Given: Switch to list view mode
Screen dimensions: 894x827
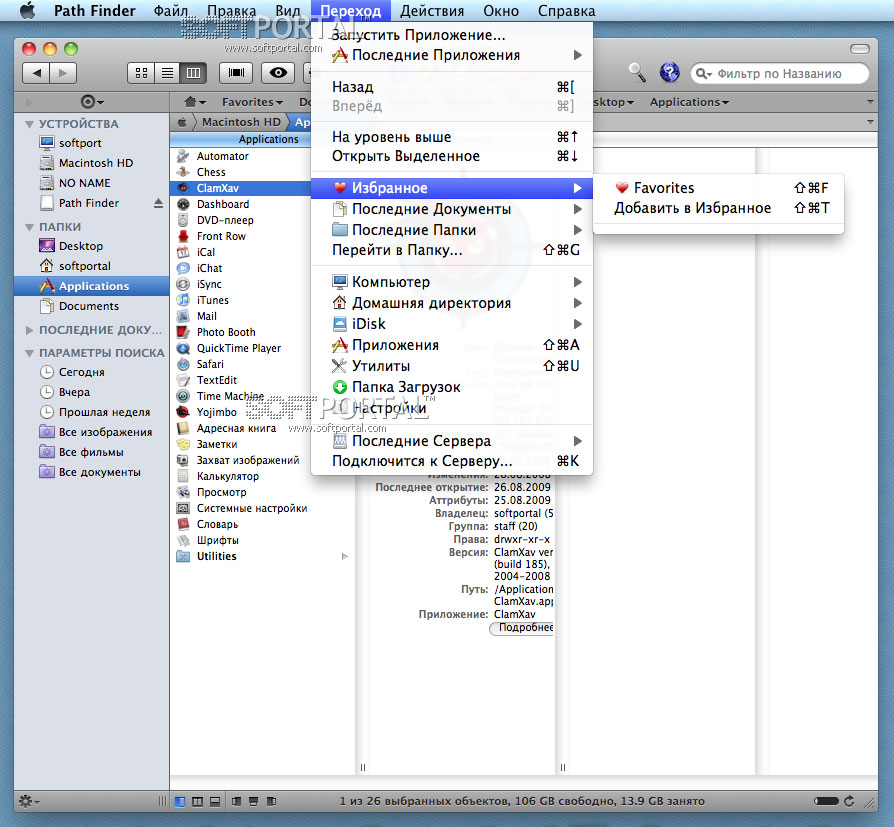Looking at the screenshot, I should (x=167, y=73).
